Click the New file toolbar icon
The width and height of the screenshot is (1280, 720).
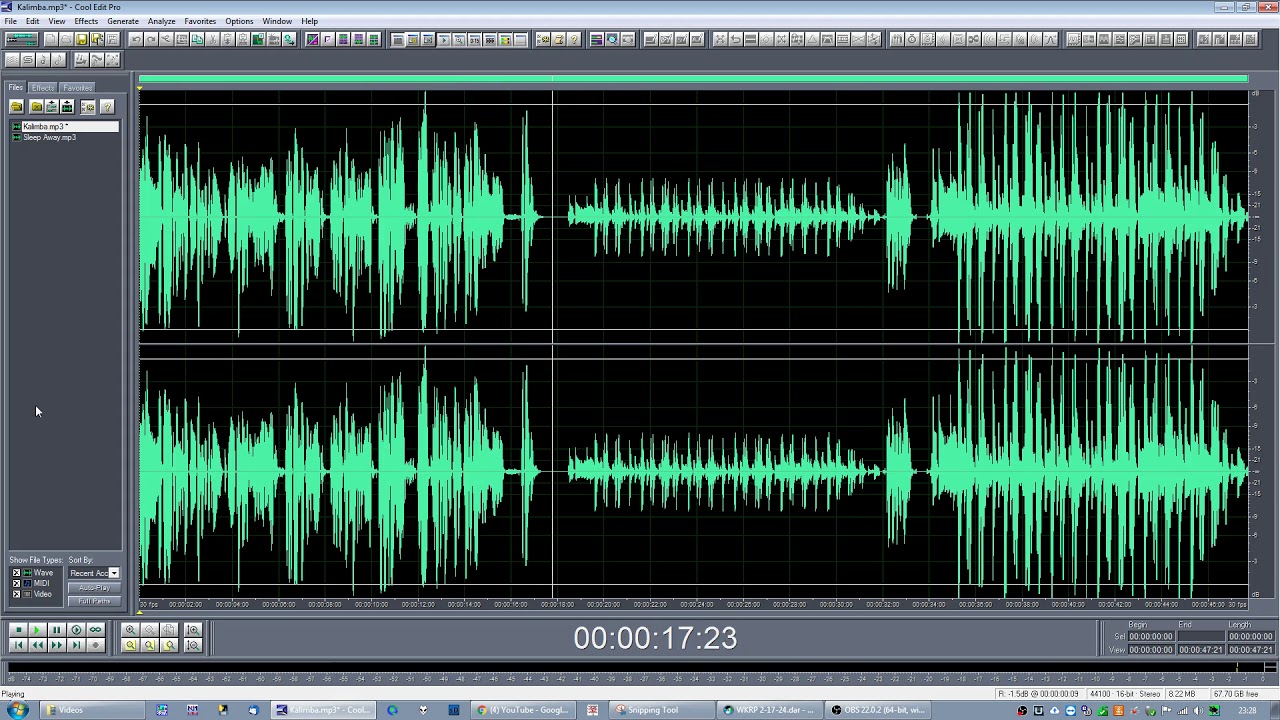[x=51, y=39]
